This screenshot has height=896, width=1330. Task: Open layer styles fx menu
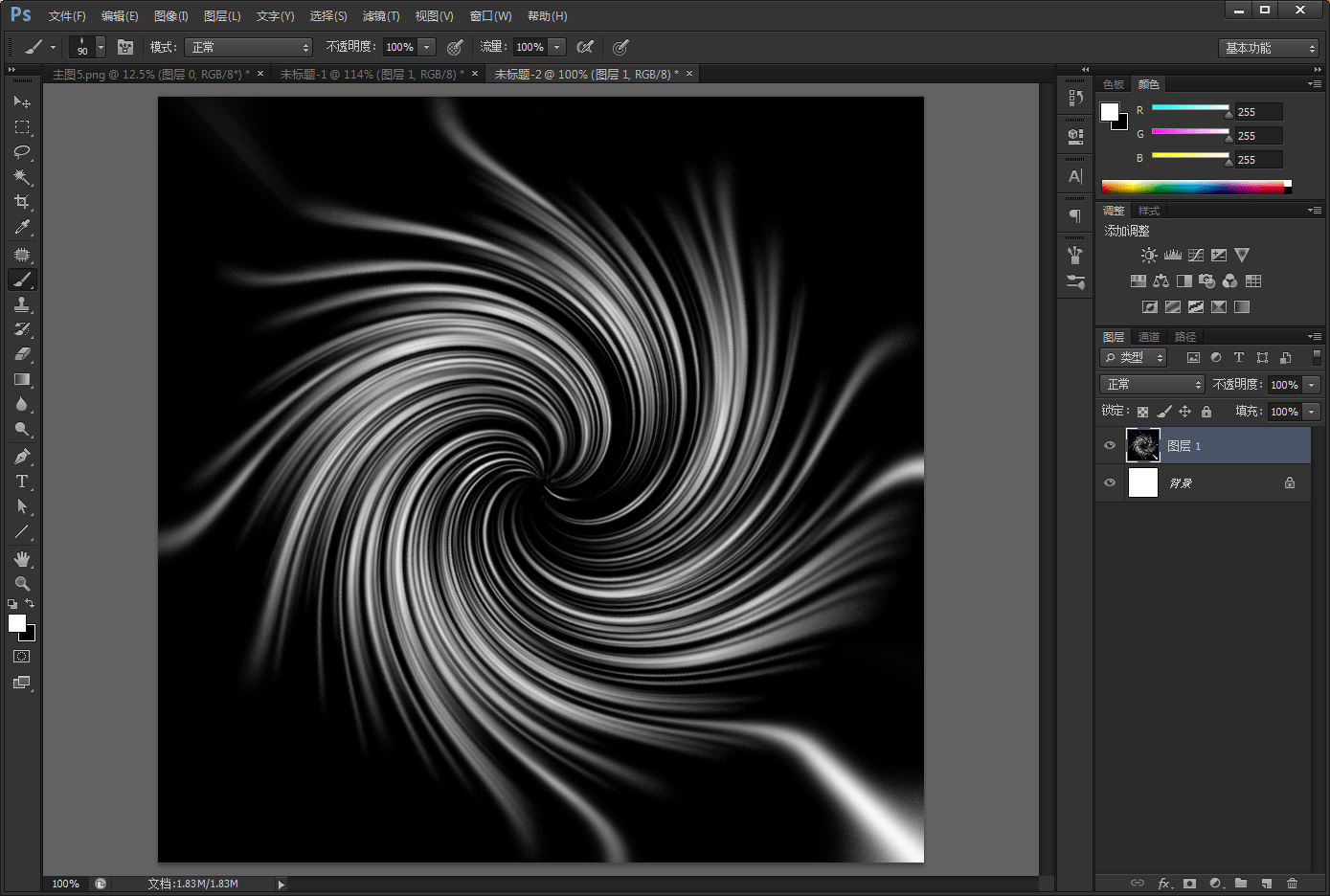[x=1164, y=884]
